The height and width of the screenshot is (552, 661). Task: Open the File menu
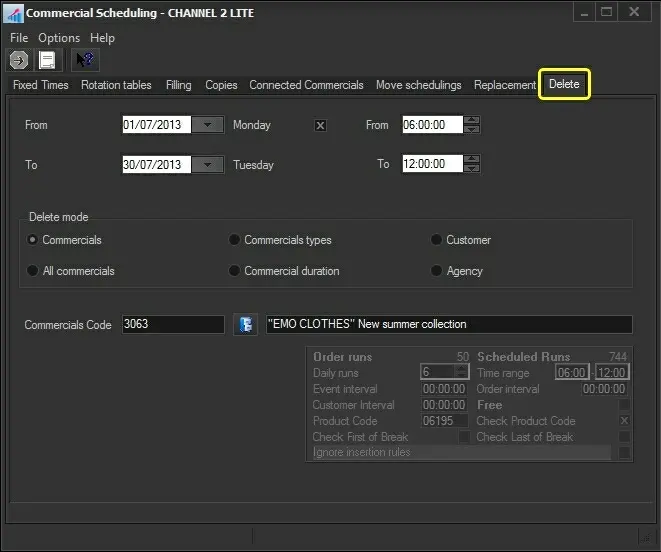(x=19, y=38)
